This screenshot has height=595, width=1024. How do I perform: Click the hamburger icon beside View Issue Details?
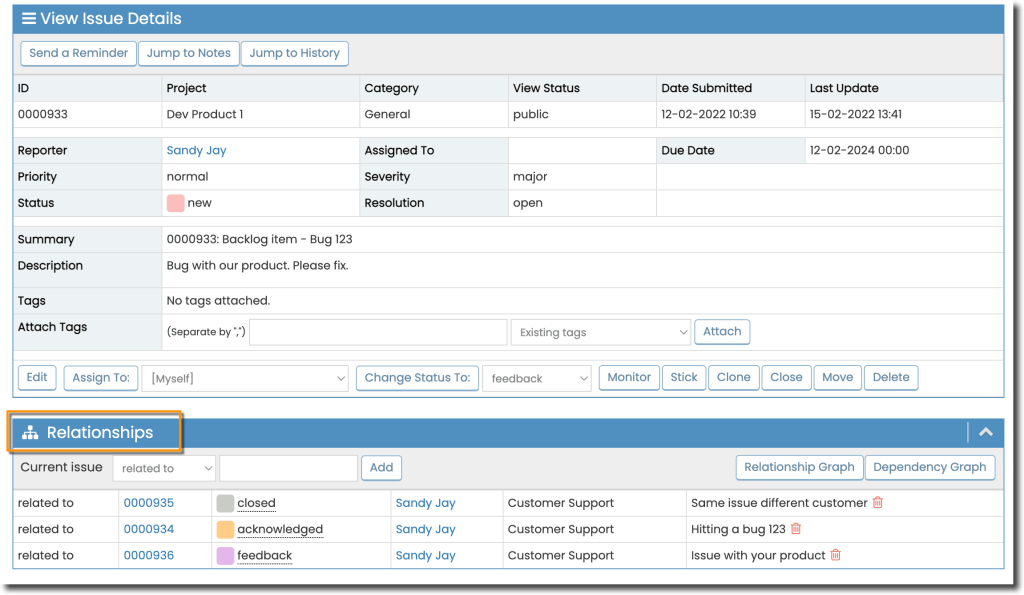click(x=29, y=19)
